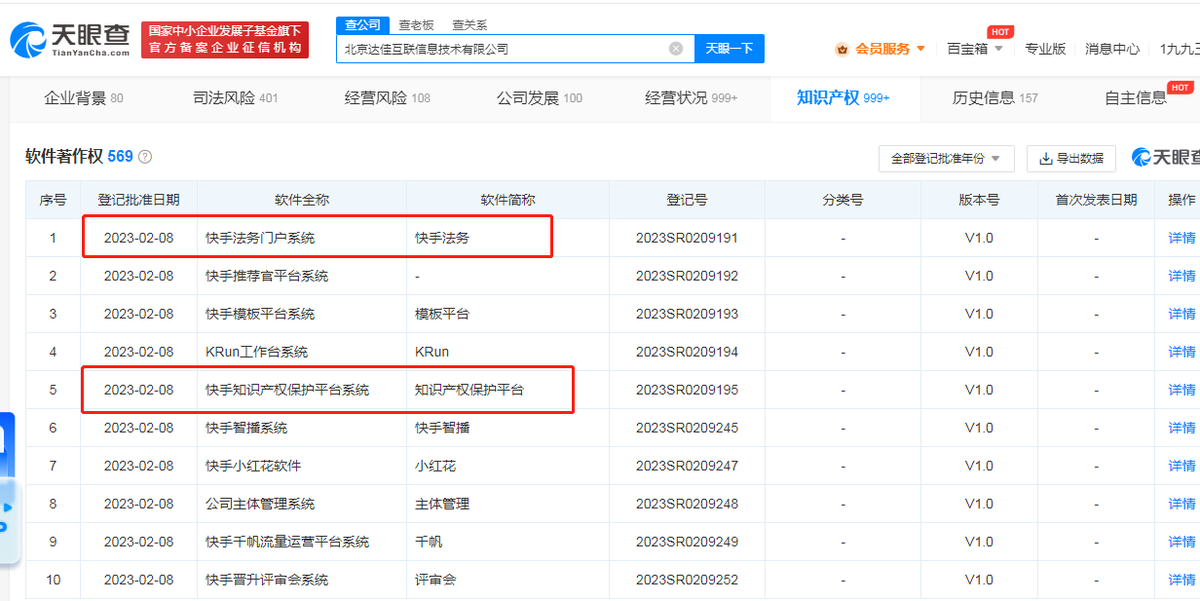Click the crown icon beside 会员服务
The image size is (1200, 601).
click(842, 49)
